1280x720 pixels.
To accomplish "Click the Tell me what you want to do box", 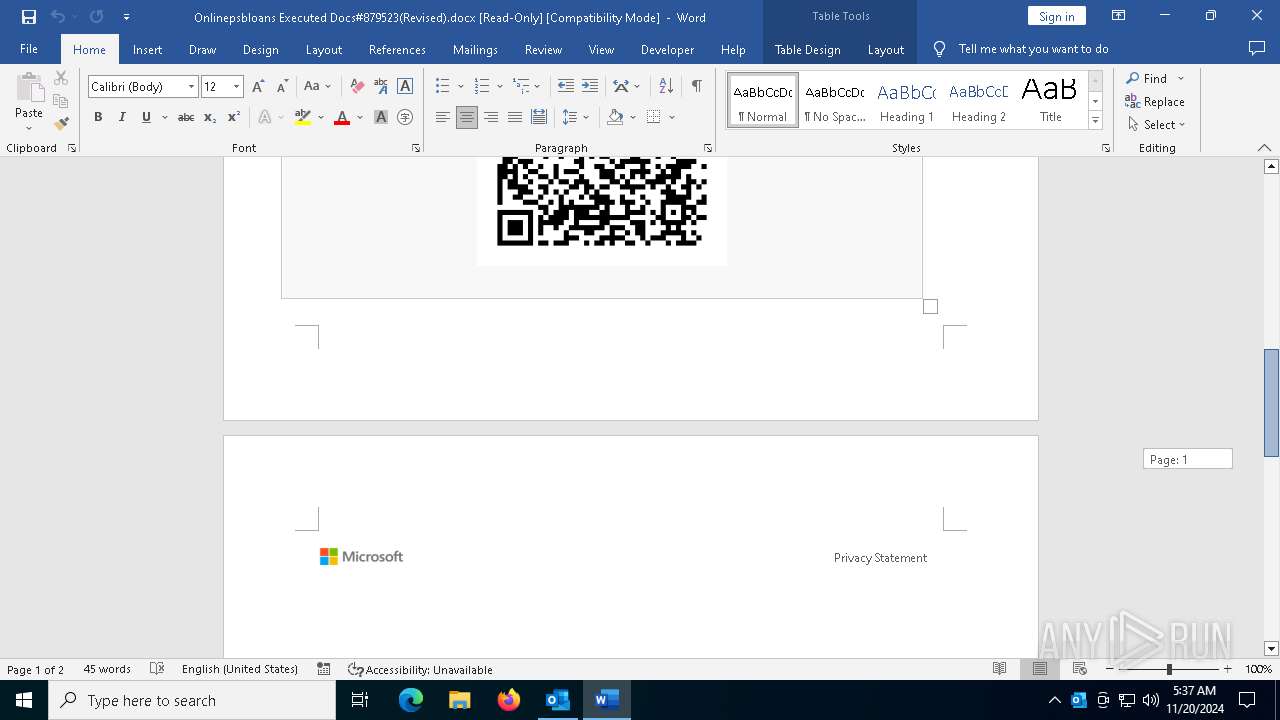I will (1033, 49).
